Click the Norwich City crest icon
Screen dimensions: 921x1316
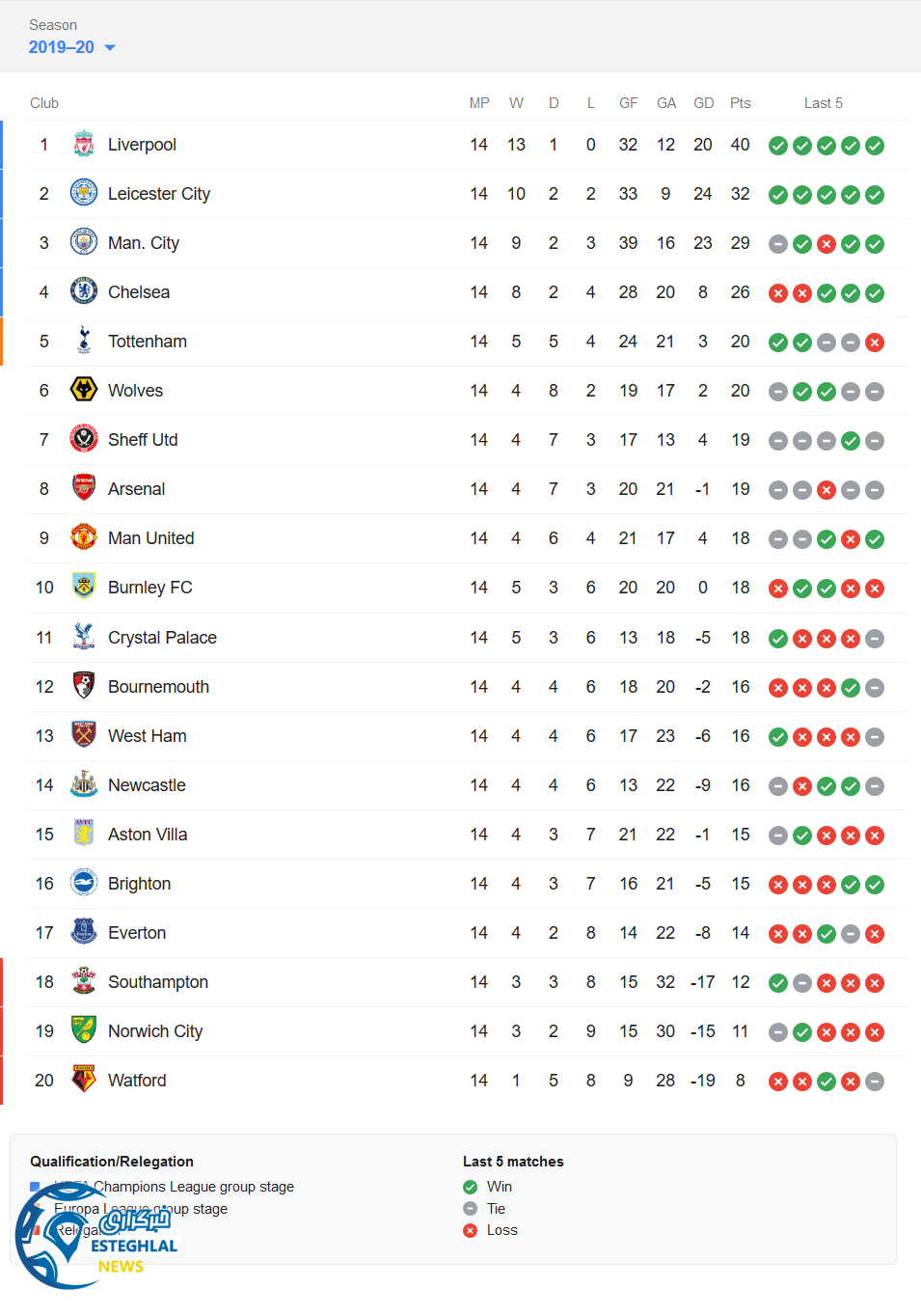84,1031
